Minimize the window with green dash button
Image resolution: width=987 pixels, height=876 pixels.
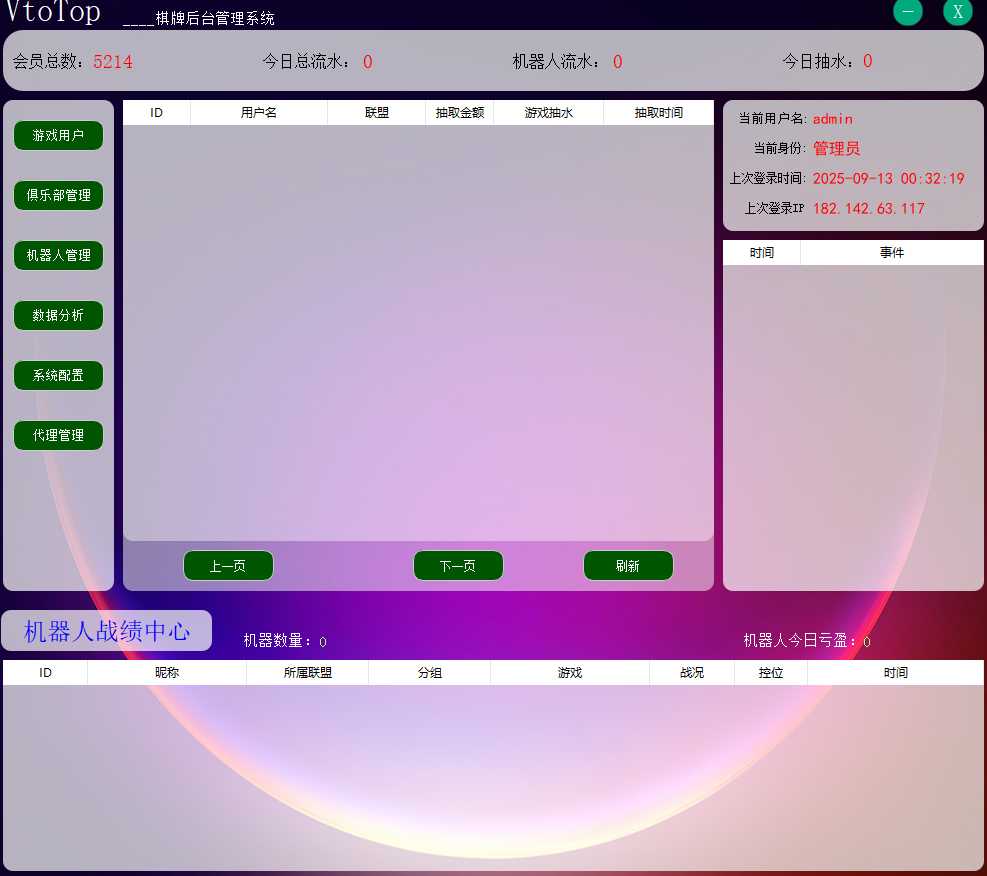907,12
